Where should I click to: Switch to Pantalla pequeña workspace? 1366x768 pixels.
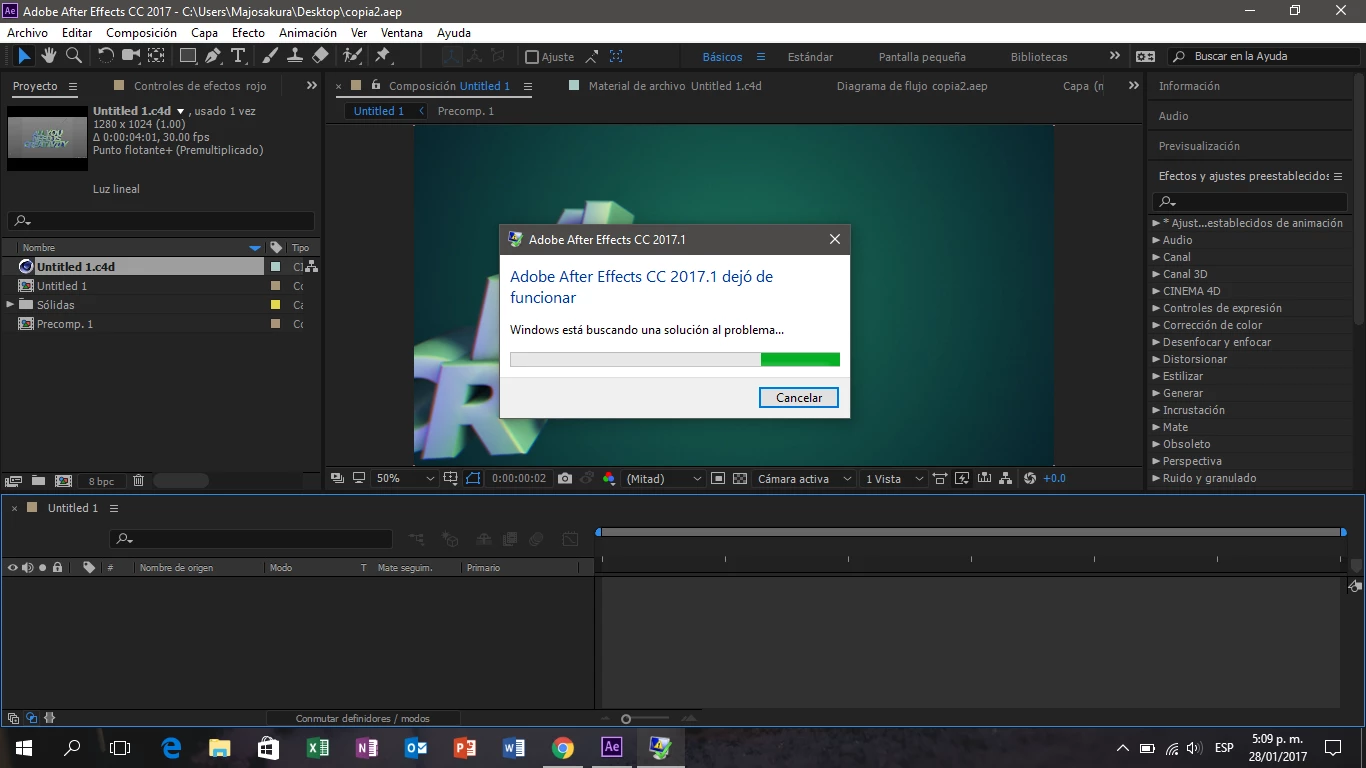pyautogui.click(x=922, y=57)
